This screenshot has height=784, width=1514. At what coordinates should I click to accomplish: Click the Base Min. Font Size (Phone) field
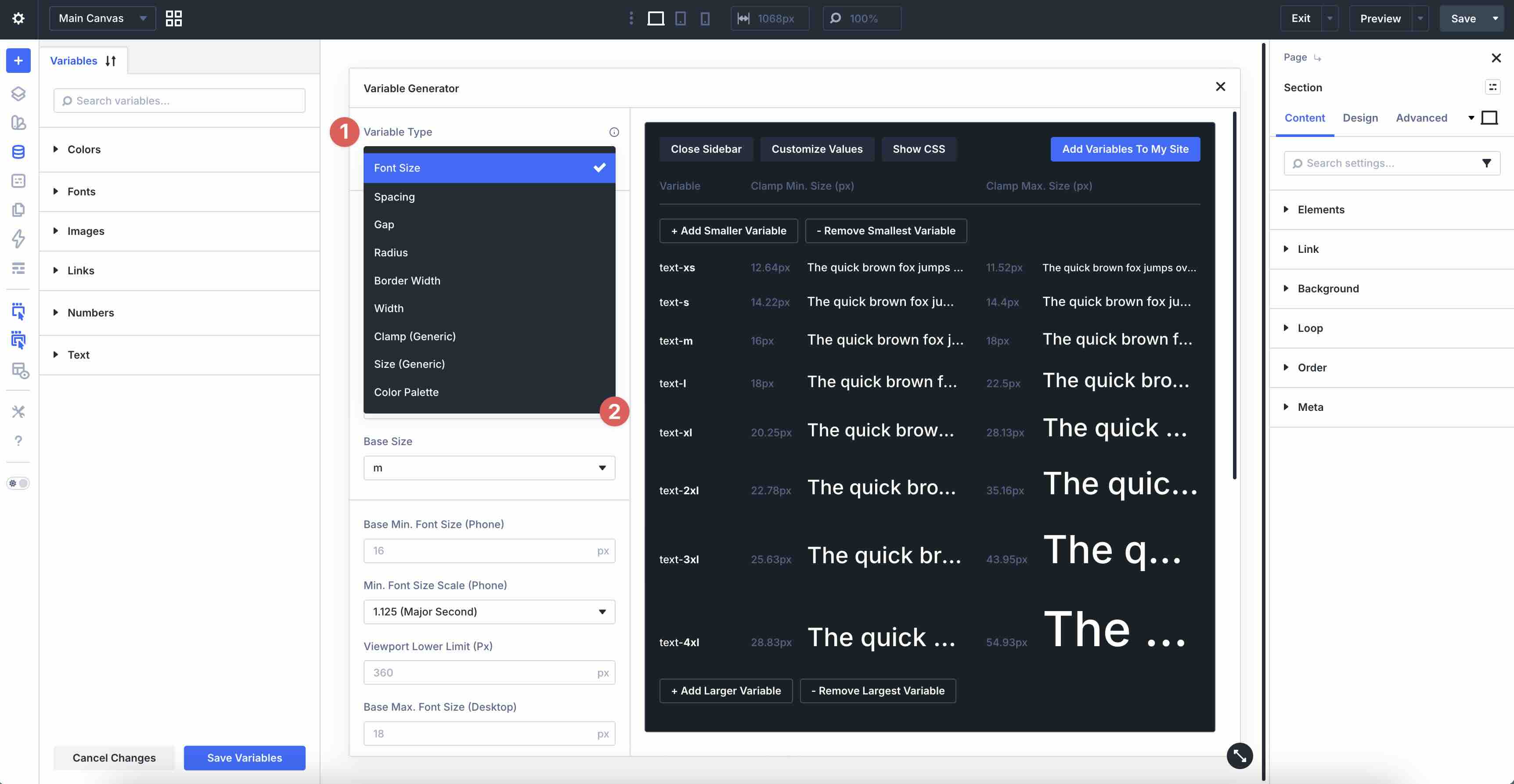489,550
